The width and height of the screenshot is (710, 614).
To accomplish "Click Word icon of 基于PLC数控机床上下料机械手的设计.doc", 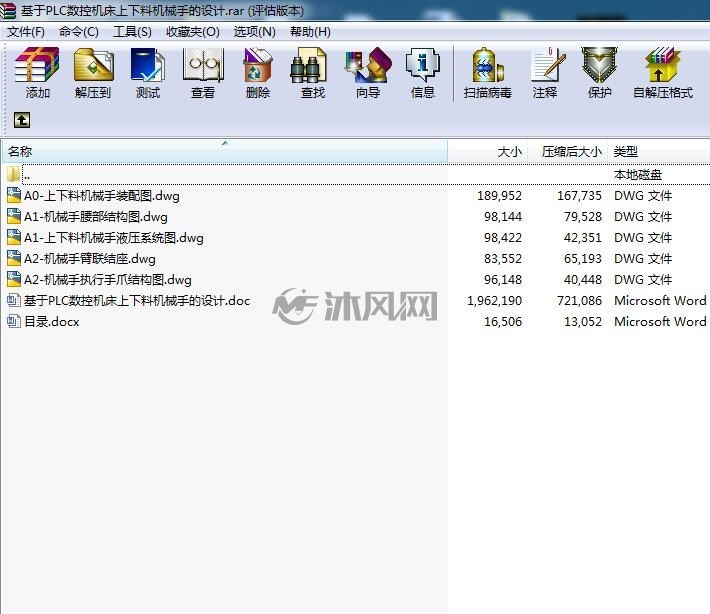I will tap(14, 300).
